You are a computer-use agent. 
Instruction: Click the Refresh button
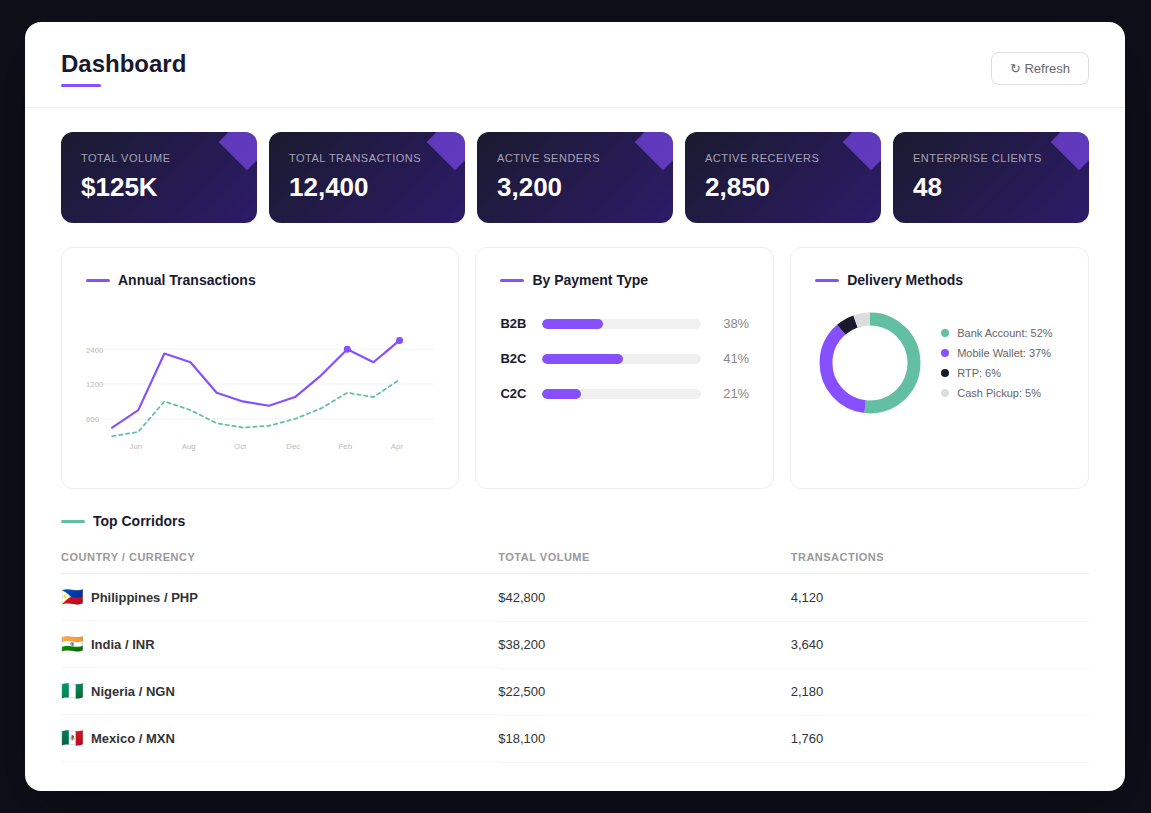1040,68
